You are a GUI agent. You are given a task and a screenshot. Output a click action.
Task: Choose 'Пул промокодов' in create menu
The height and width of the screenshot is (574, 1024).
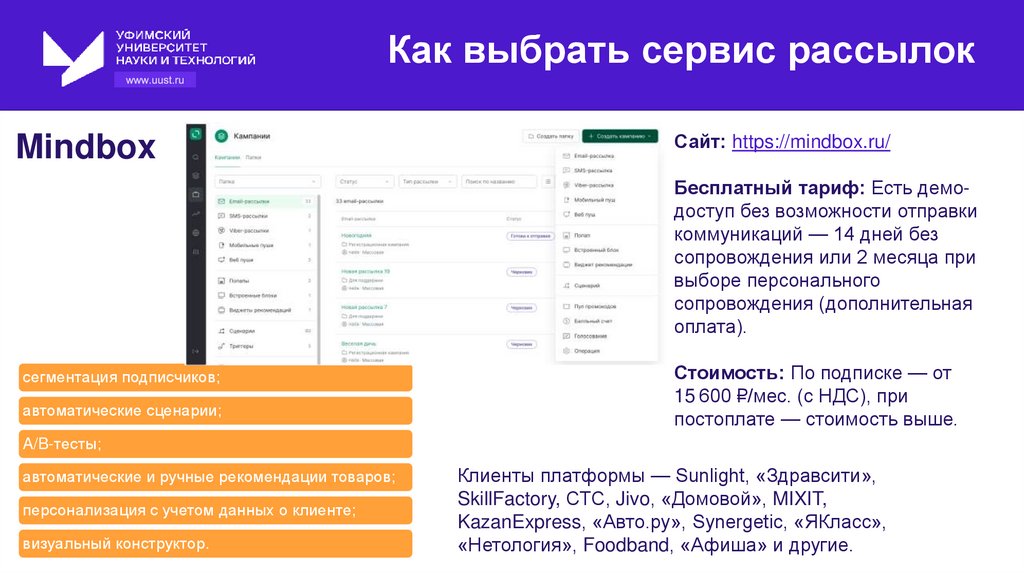click(606, 306)
